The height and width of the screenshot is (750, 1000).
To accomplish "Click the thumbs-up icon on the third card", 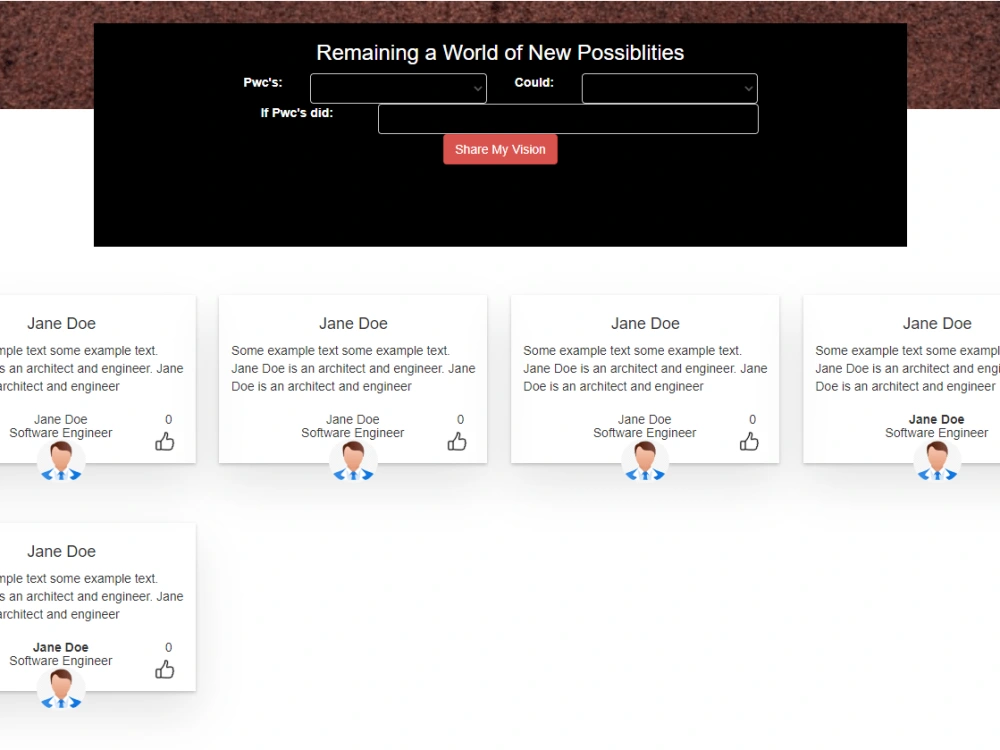I will pyautogui.click(x=749, y=441).
